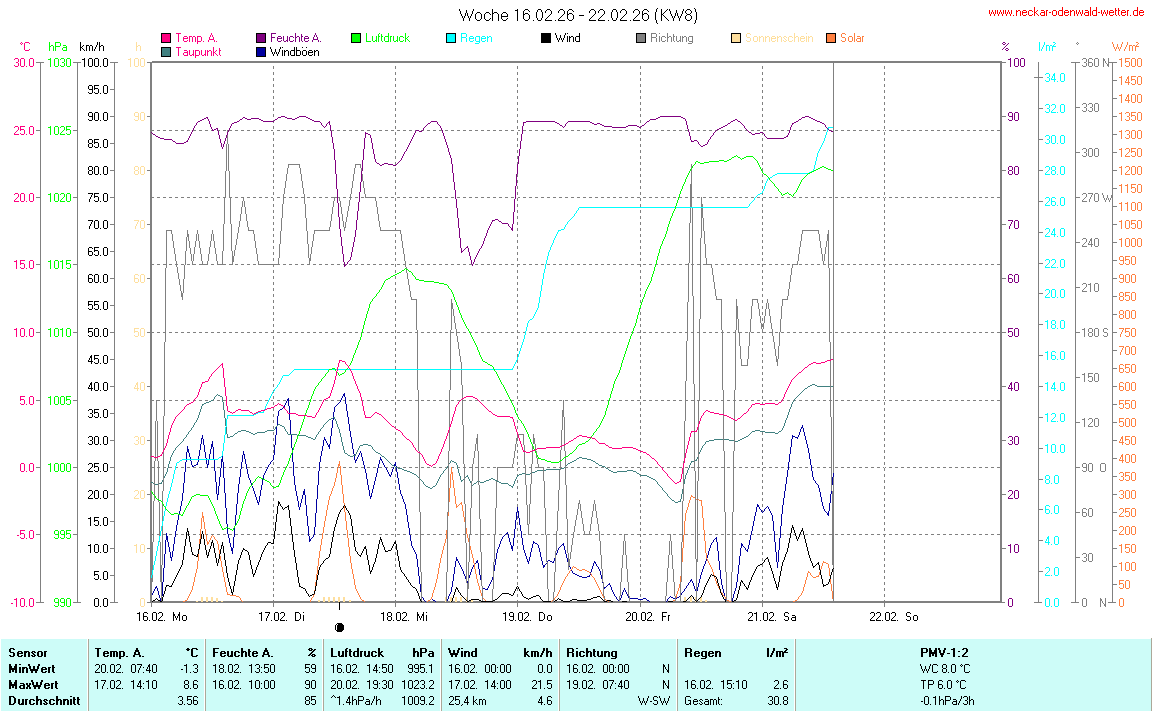Screen dimensions: 1152x711
Task: Open the www.neckar-odenwald-wetter.de link
Action: (x=1065, y=12)
